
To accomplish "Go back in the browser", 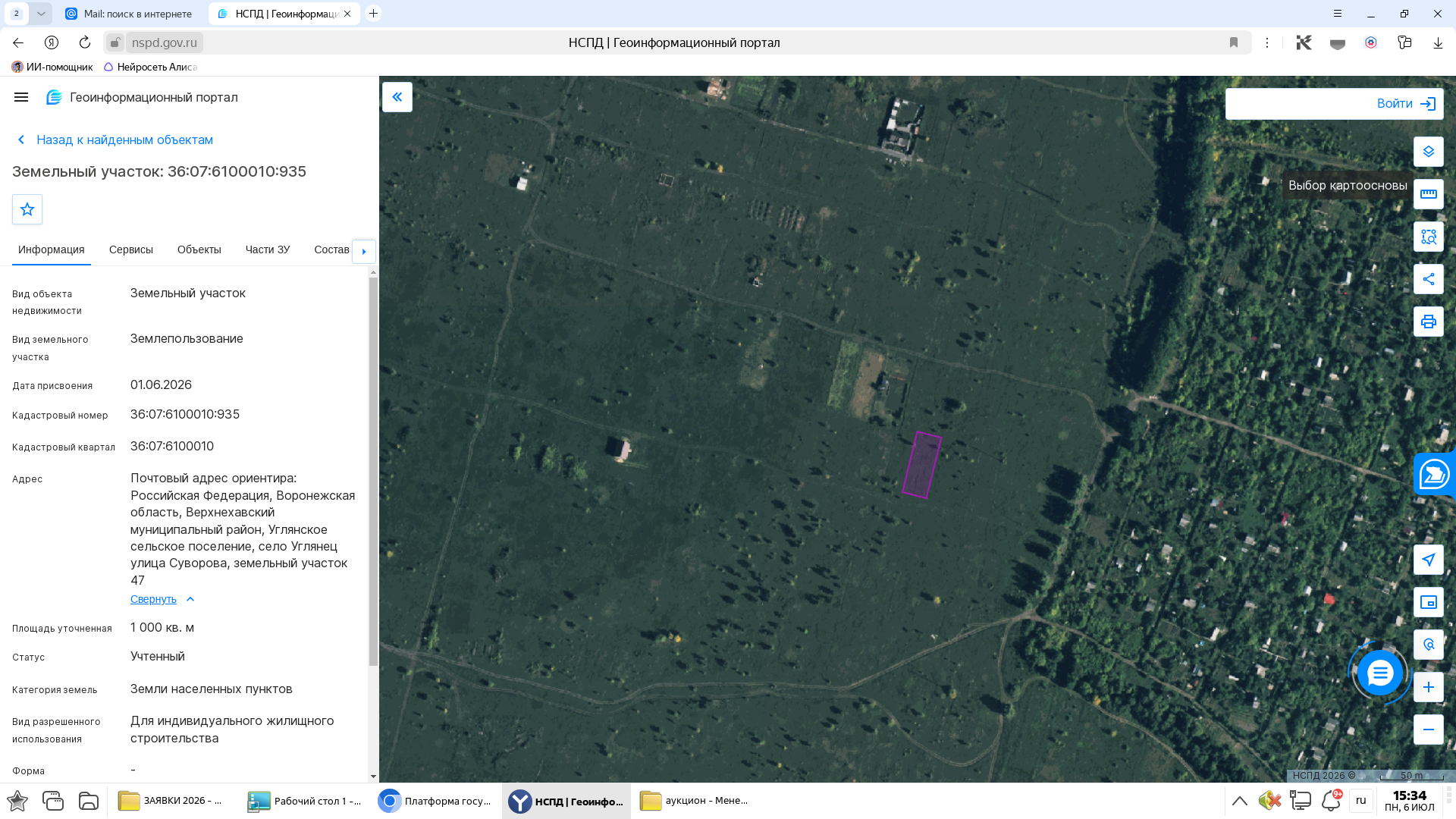I will coord(18,42).
